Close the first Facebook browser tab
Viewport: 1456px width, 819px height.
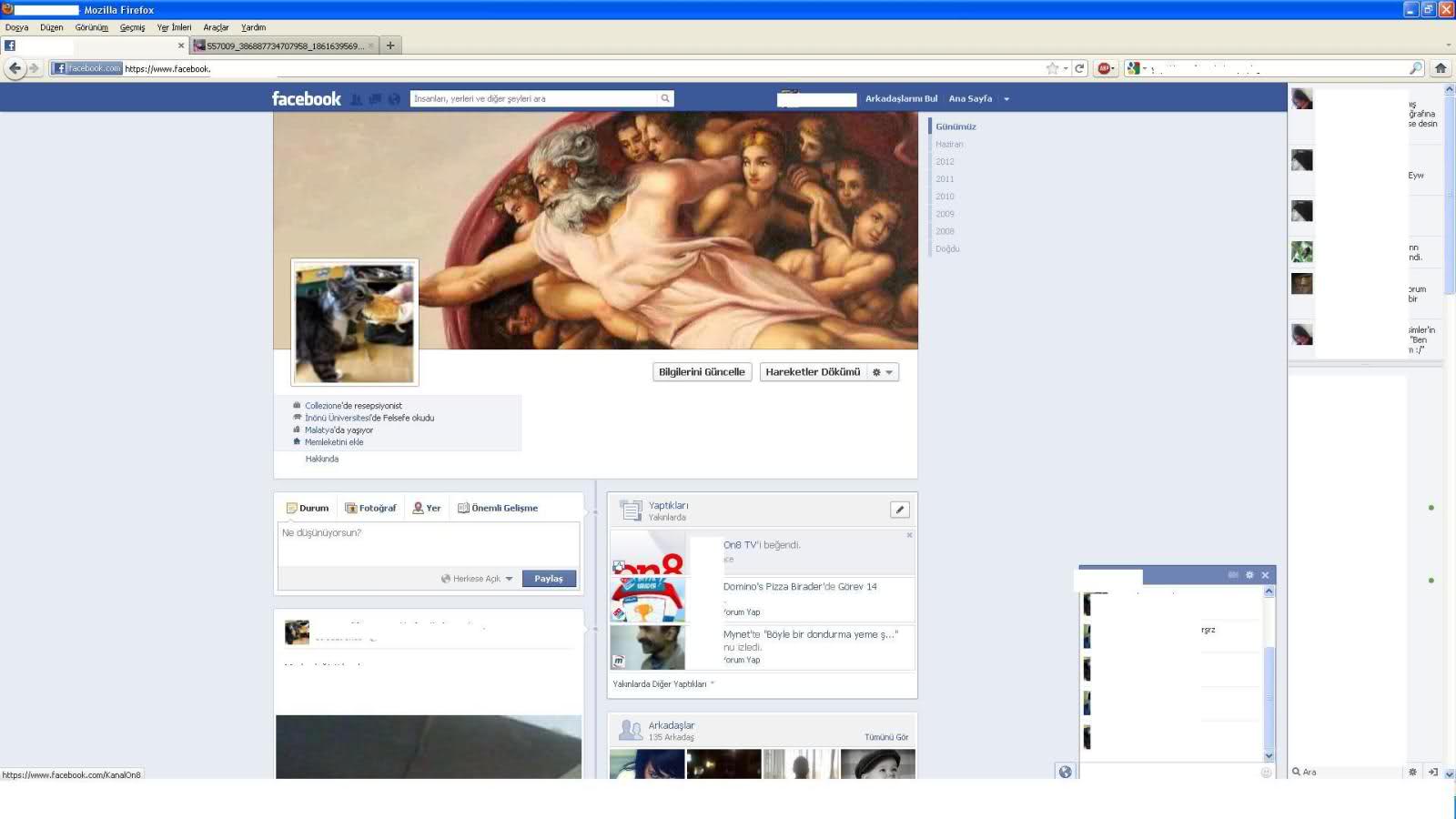pyautogui.click(x=181, y=45)
